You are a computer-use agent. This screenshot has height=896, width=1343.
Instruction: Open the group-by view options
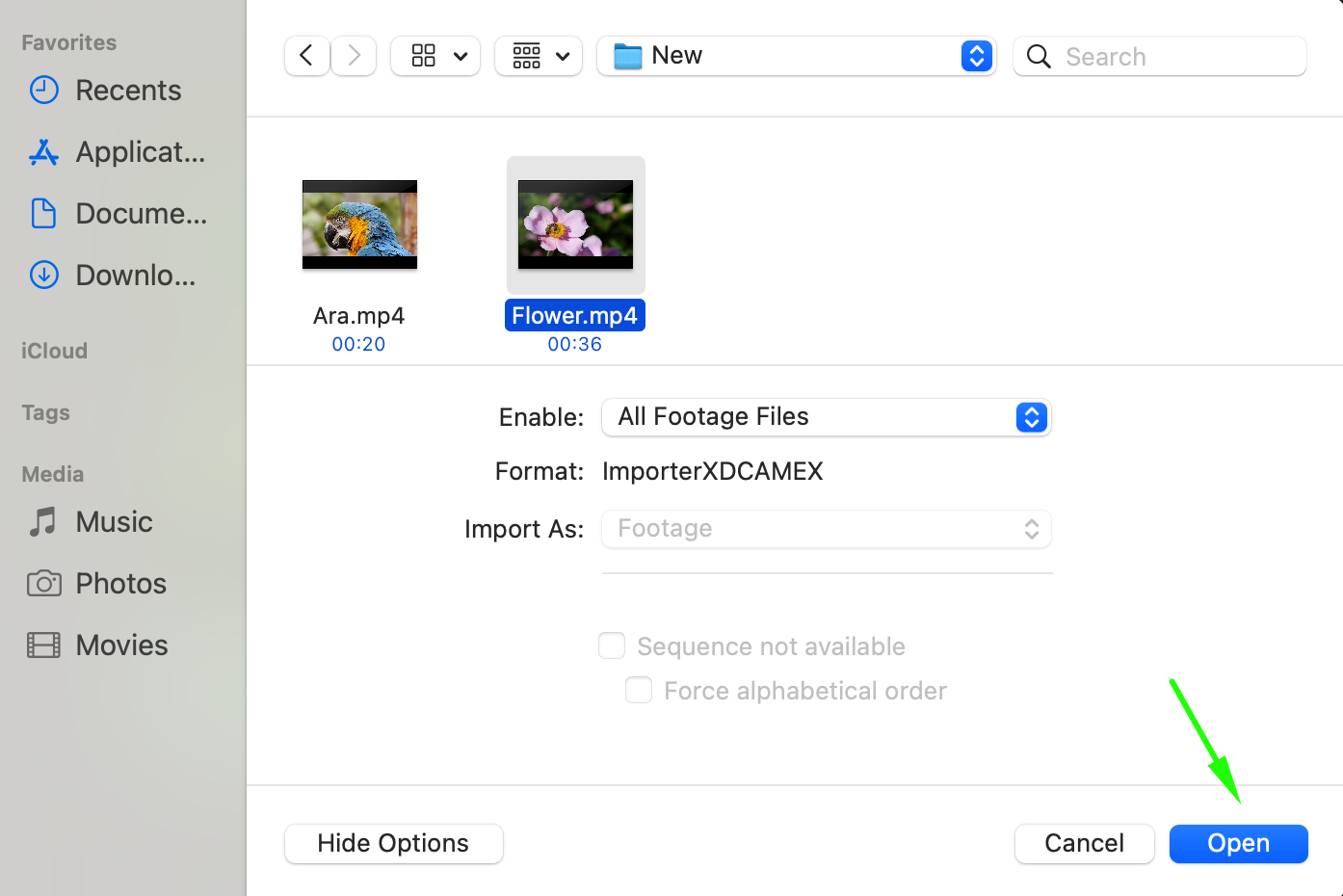tap(539, 56)
